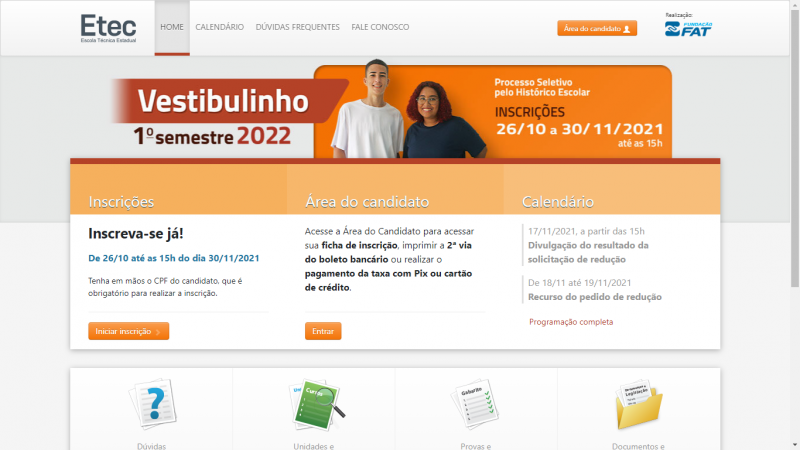Viewport: 800px width, 450px height.
Task: Click the Entrar button
Action: [323, 331]
